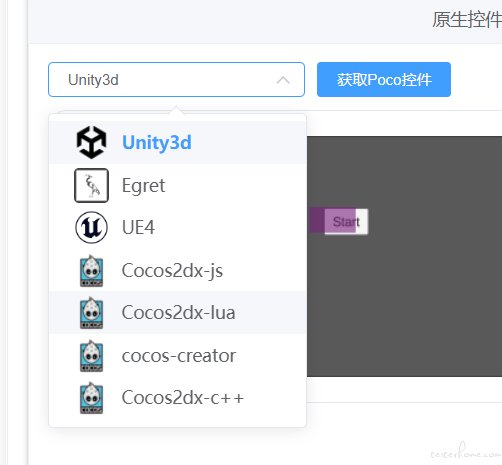Open the 原生控件 tab
The image size is (502, 465).
click(x=467, y=20)
